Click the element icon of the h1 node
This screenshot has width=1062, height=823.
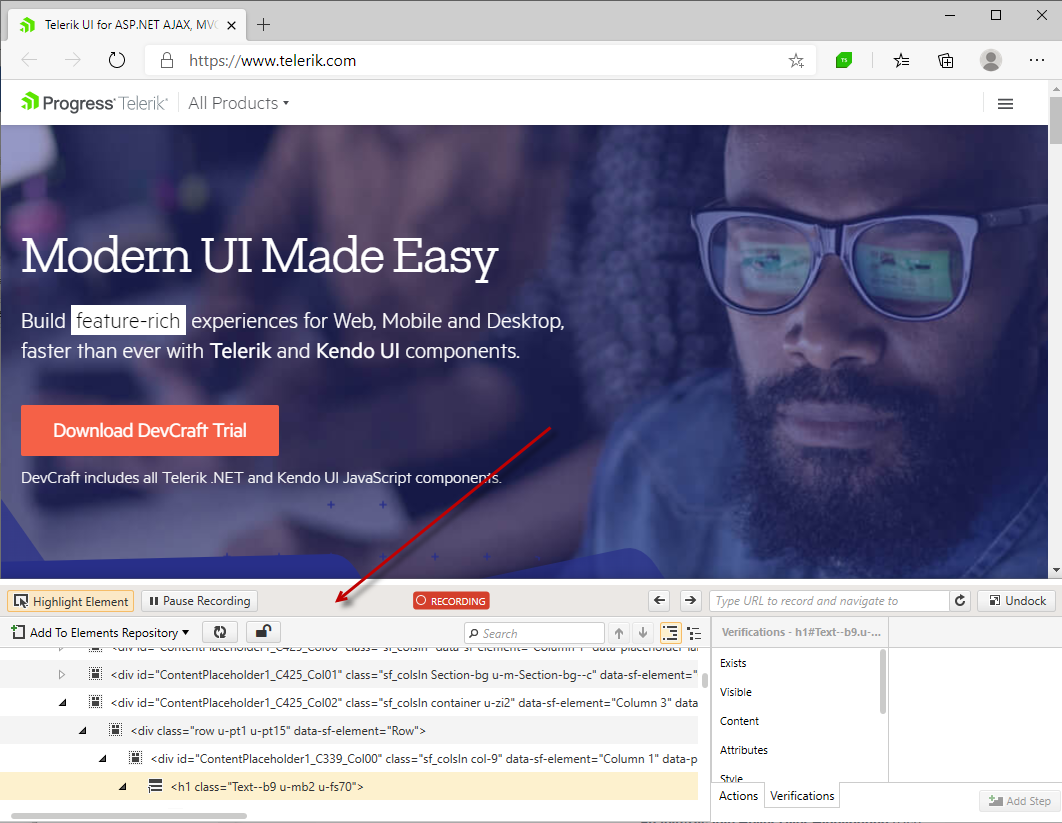(x=155, y=786)
